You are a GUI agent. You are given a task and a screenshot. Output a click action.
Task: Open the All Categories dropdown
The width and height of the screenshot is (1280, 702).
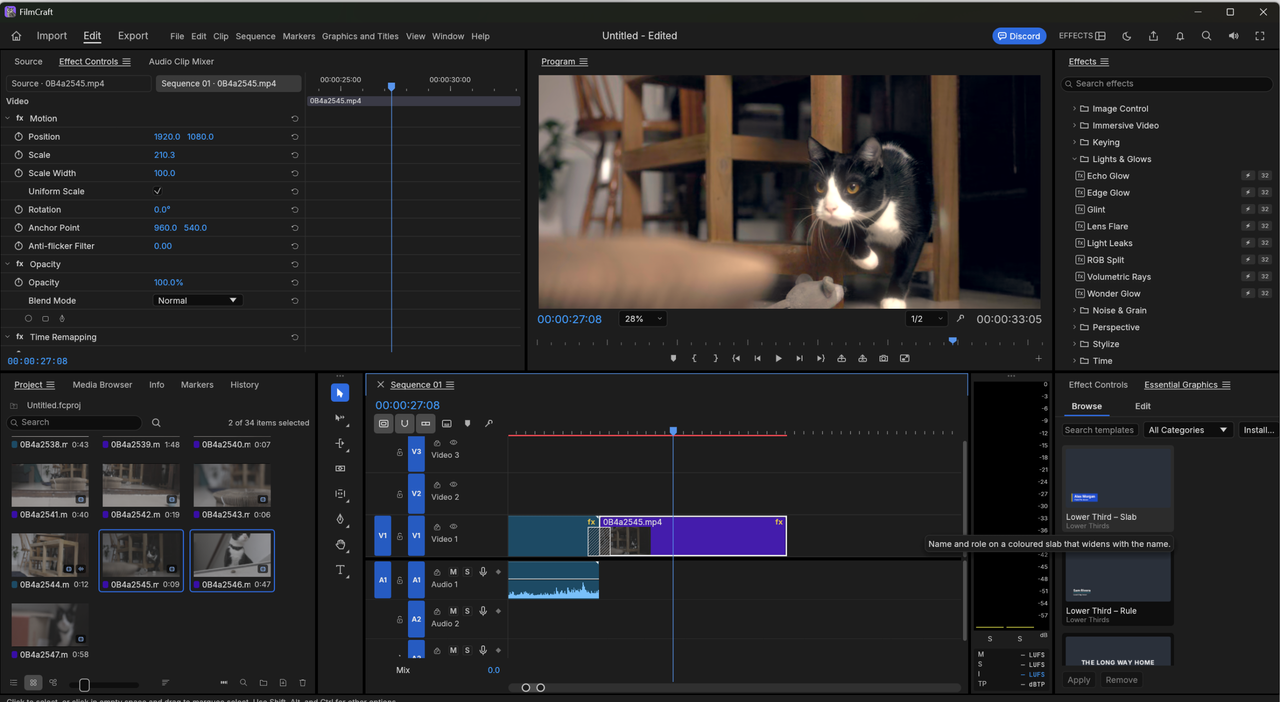(x=1188, y=430)
